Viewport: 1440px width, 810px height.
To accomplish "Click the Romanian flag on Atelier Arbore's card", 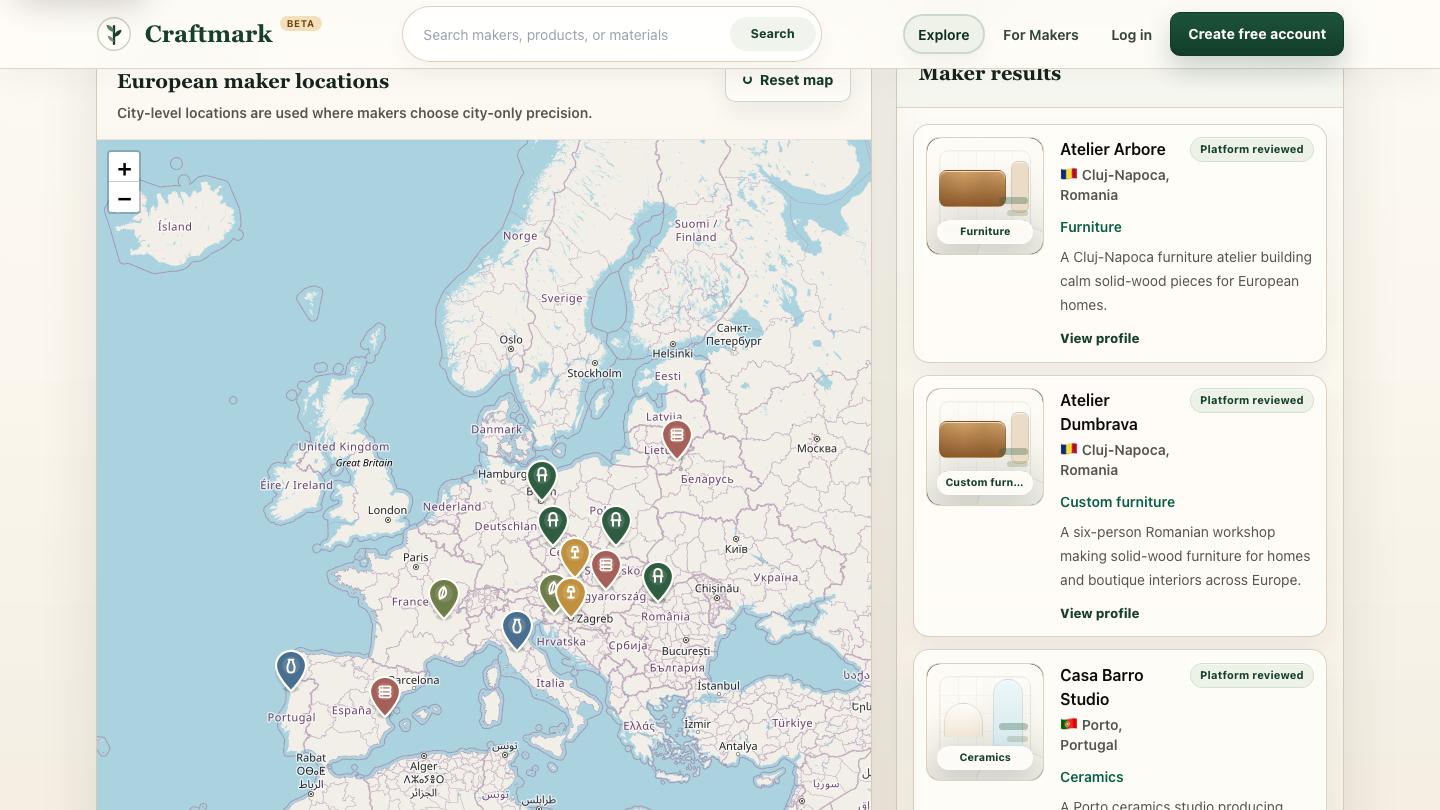I will click(x=1069, y=174).
